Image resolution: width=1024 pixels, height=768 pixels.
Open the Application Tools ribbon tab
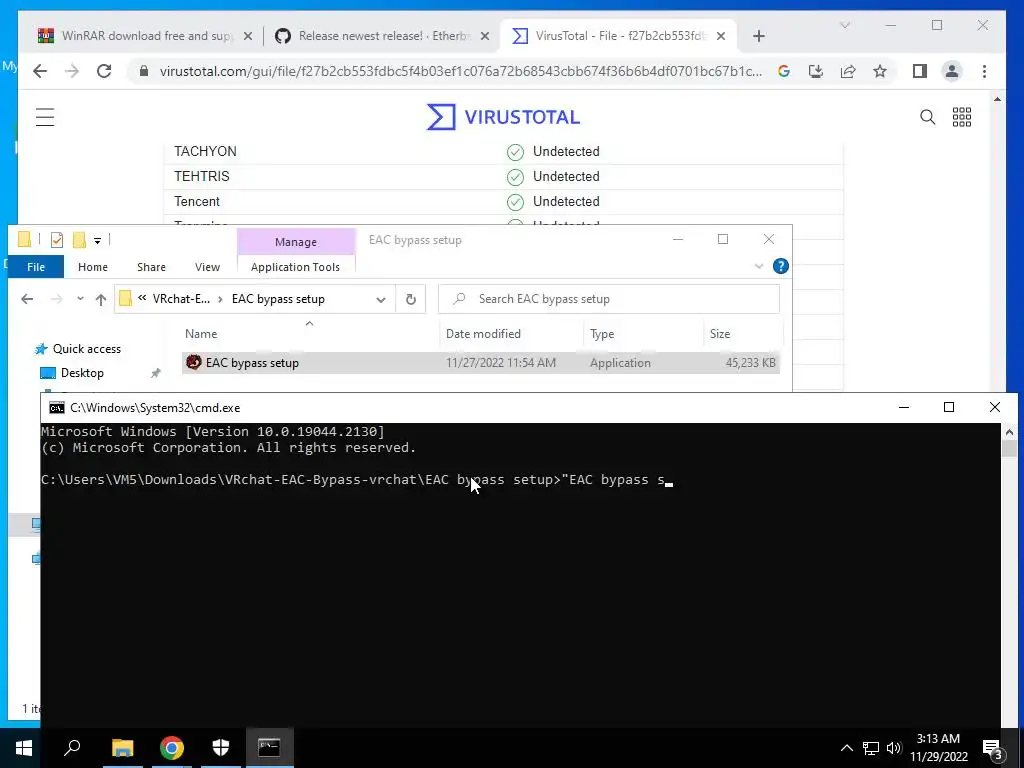(x=295, y=266)
